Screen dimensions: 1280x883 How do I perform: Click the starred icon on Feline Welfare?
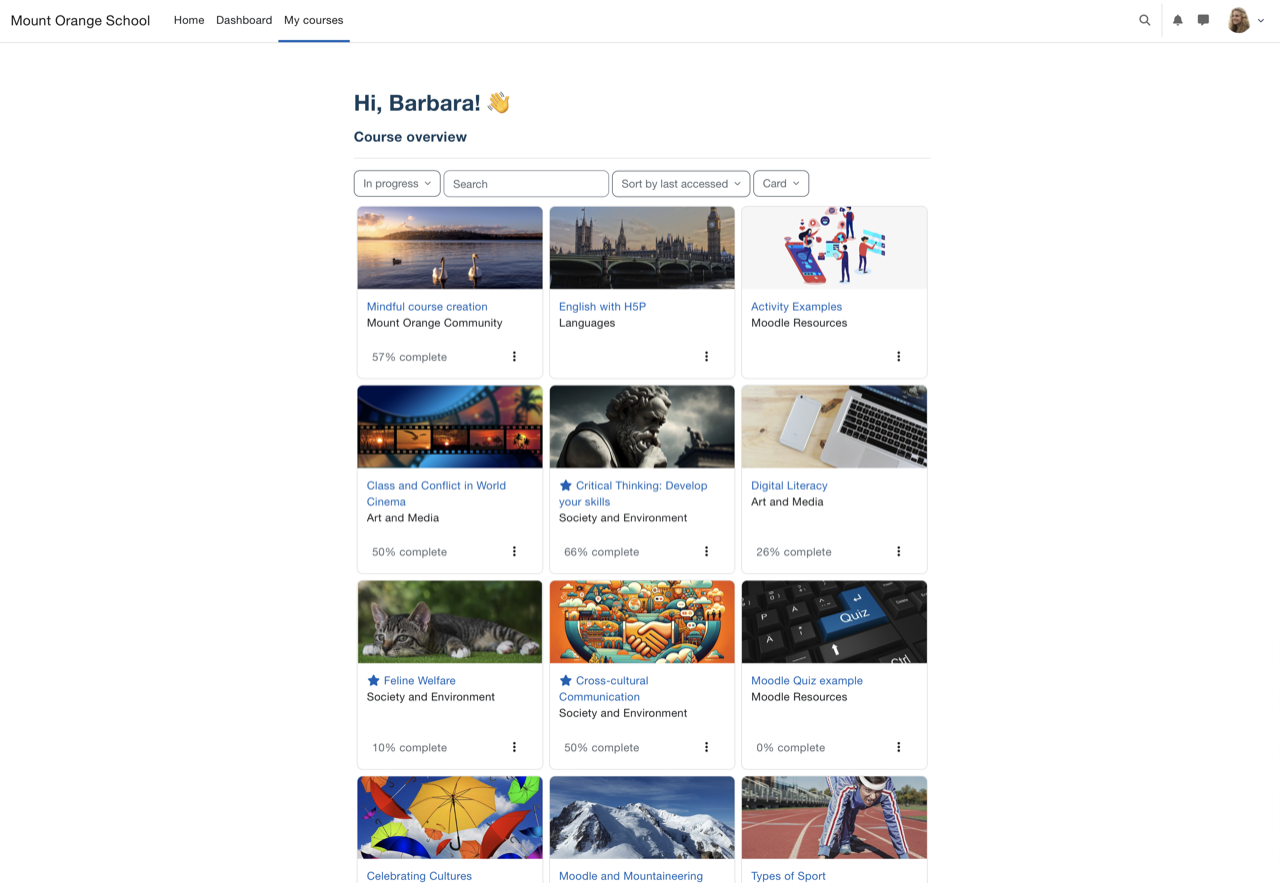(373, 681)
